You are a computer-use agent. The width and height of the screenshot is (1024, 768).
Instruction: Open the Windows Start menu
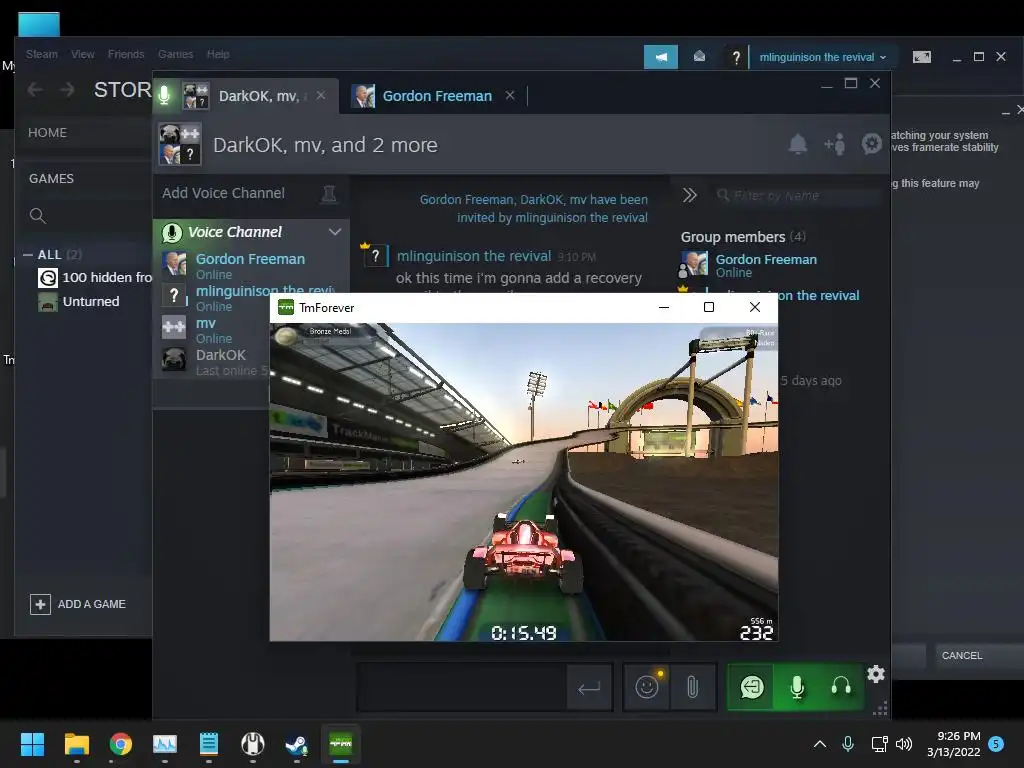pos(32,744)
